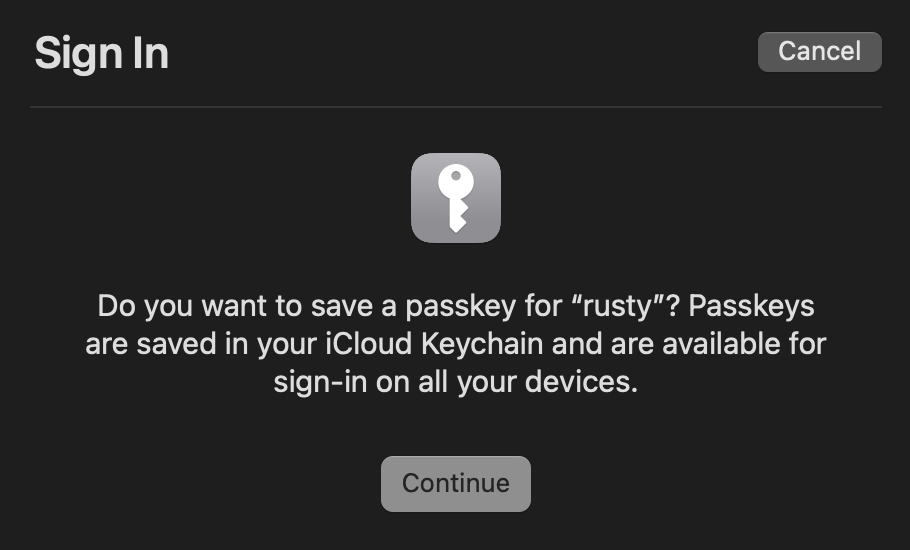Click Continue to save the passkey
This screenshot has height=550, width=910.
click(456, 484)
